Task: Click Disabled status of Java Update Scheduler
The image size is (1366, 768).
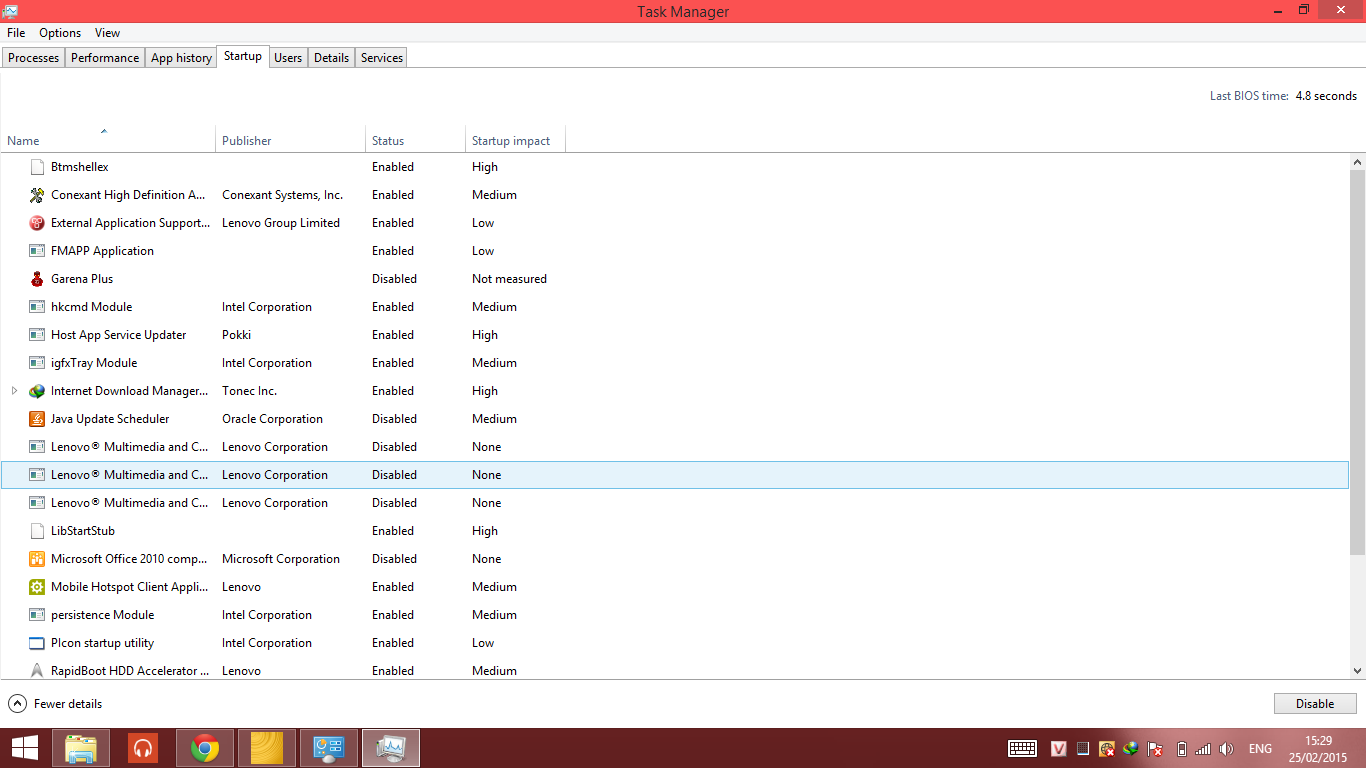Action: [394, 419]
